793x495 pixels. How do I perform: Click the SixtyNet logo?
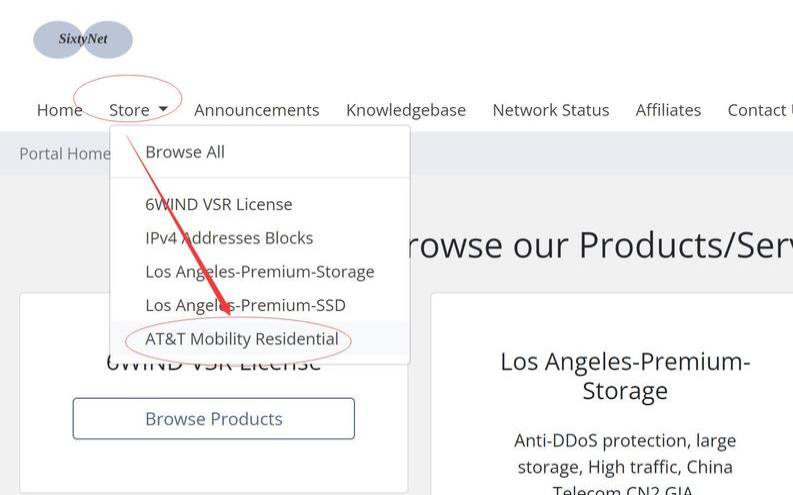(83, 40)
